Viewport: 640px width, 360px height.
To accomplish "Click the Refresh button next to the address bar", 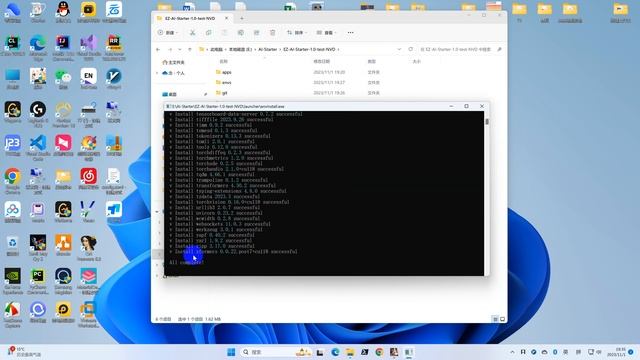I will [411, 49].
